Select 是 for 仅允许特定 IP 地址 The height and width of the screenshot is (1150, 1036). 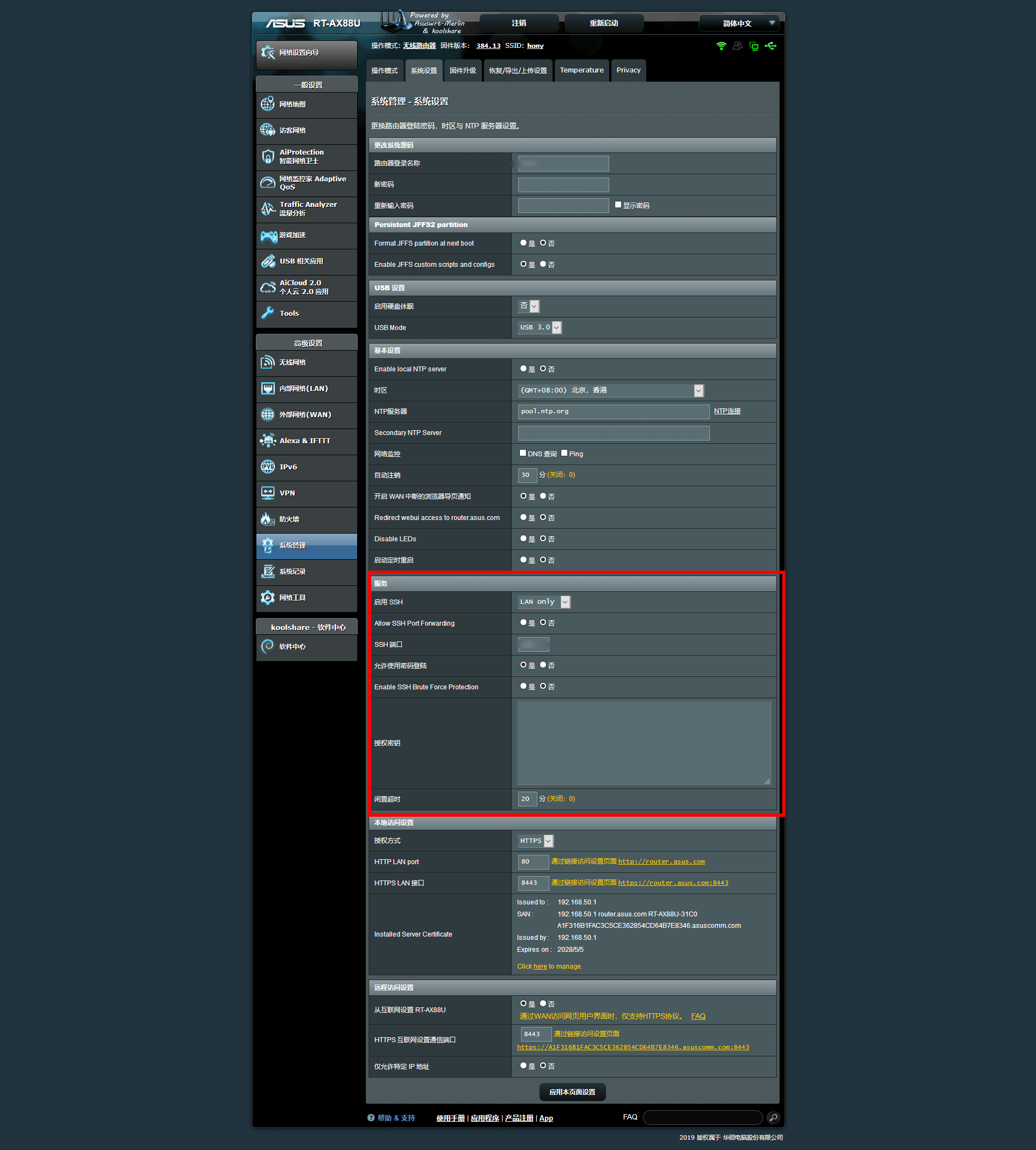(x=523, y=1066)
